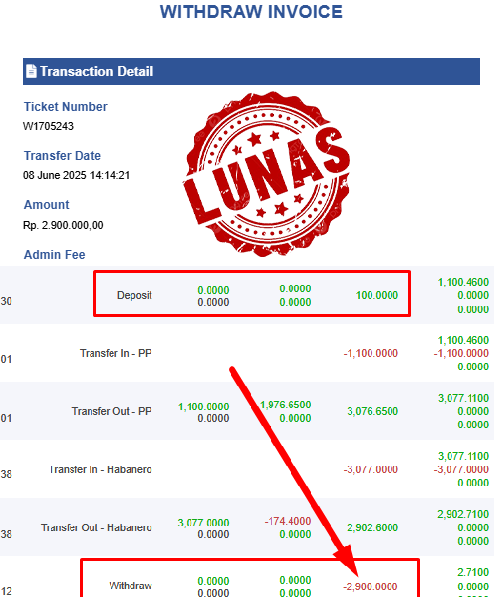
Task: Select the 100.0000 deposit value
Action: (377, 295)
